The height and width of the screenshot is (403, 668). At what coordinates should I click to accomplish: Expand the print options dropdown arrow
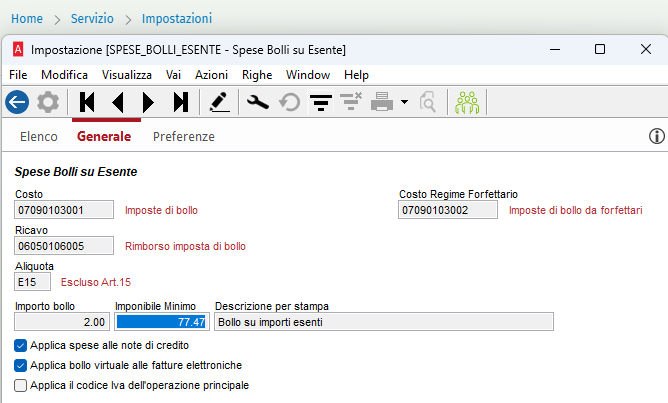(404, 102)
